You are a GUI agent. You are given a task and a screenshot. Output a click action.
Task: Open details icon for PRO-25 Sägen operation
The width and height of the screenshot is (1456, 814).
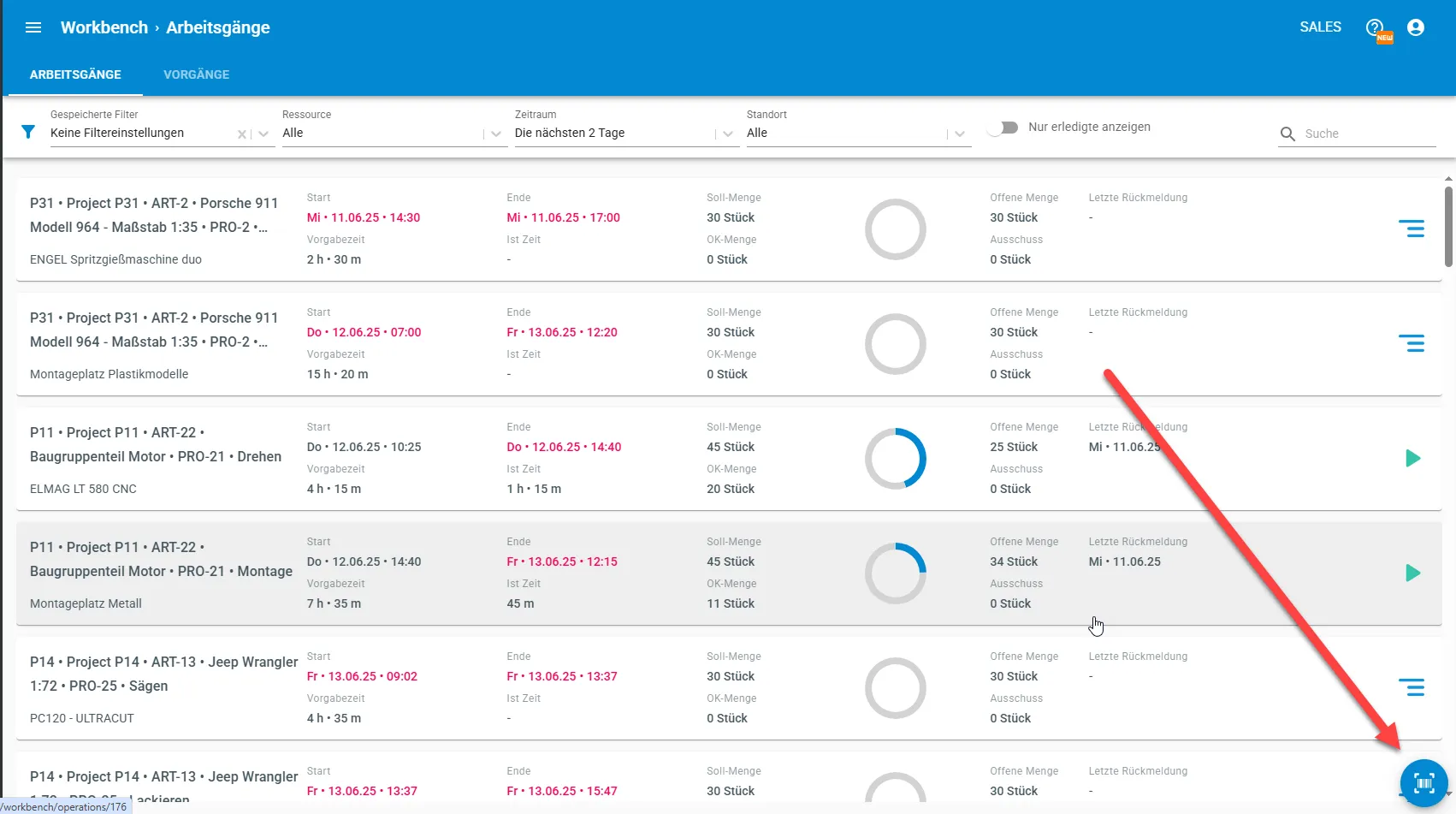click(1412, 687)
